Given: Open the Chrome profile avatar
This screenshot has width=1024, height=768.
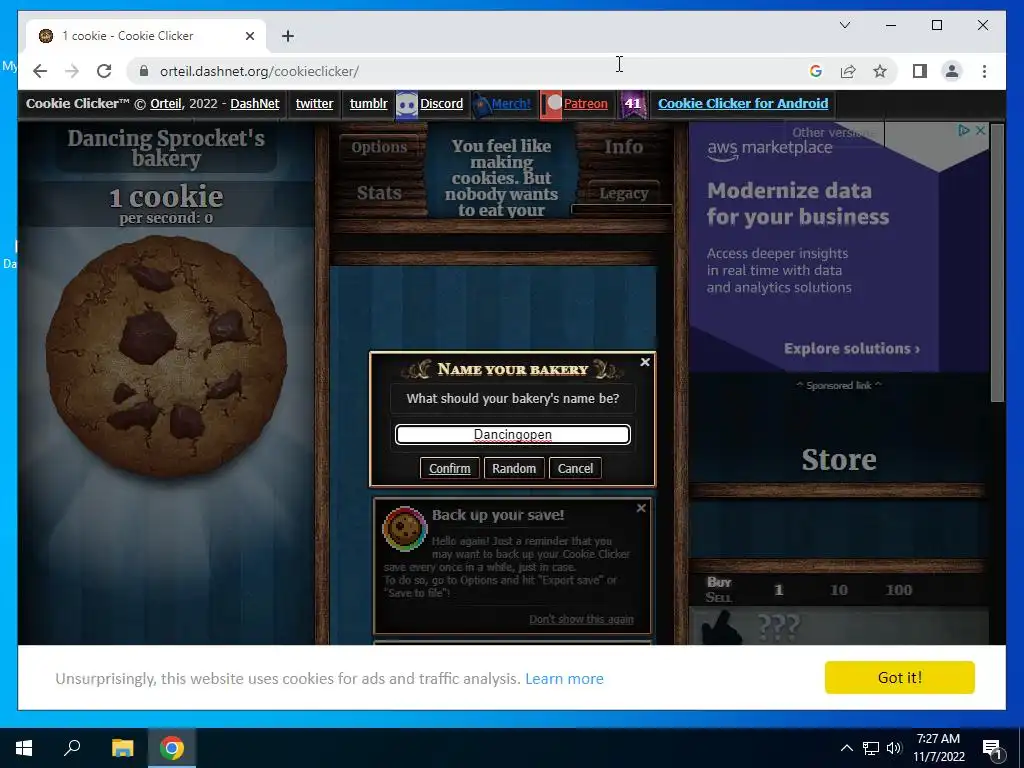Looking at the screenshot, I should coord(952,71).
